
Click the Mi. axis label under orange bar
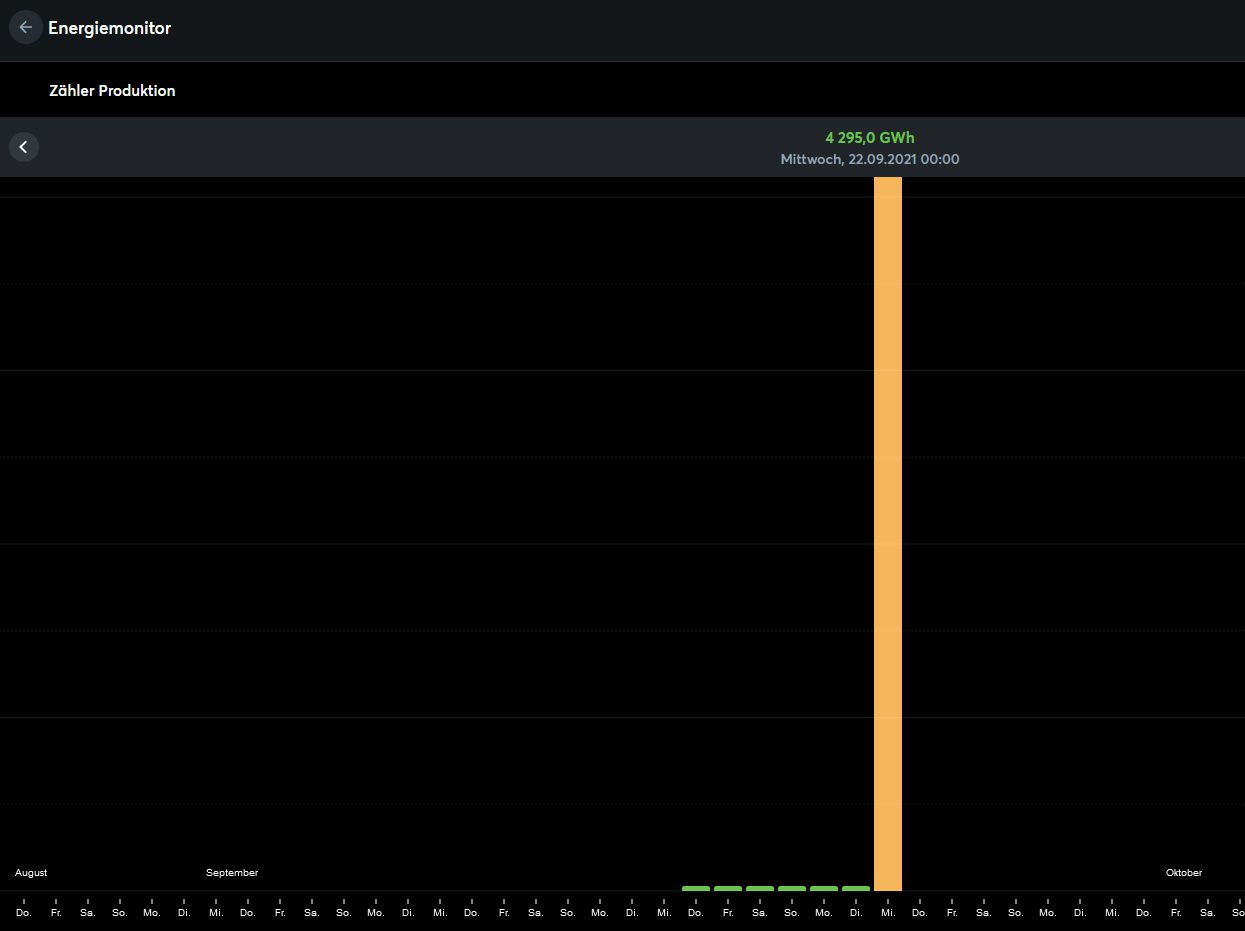[888, 913]
